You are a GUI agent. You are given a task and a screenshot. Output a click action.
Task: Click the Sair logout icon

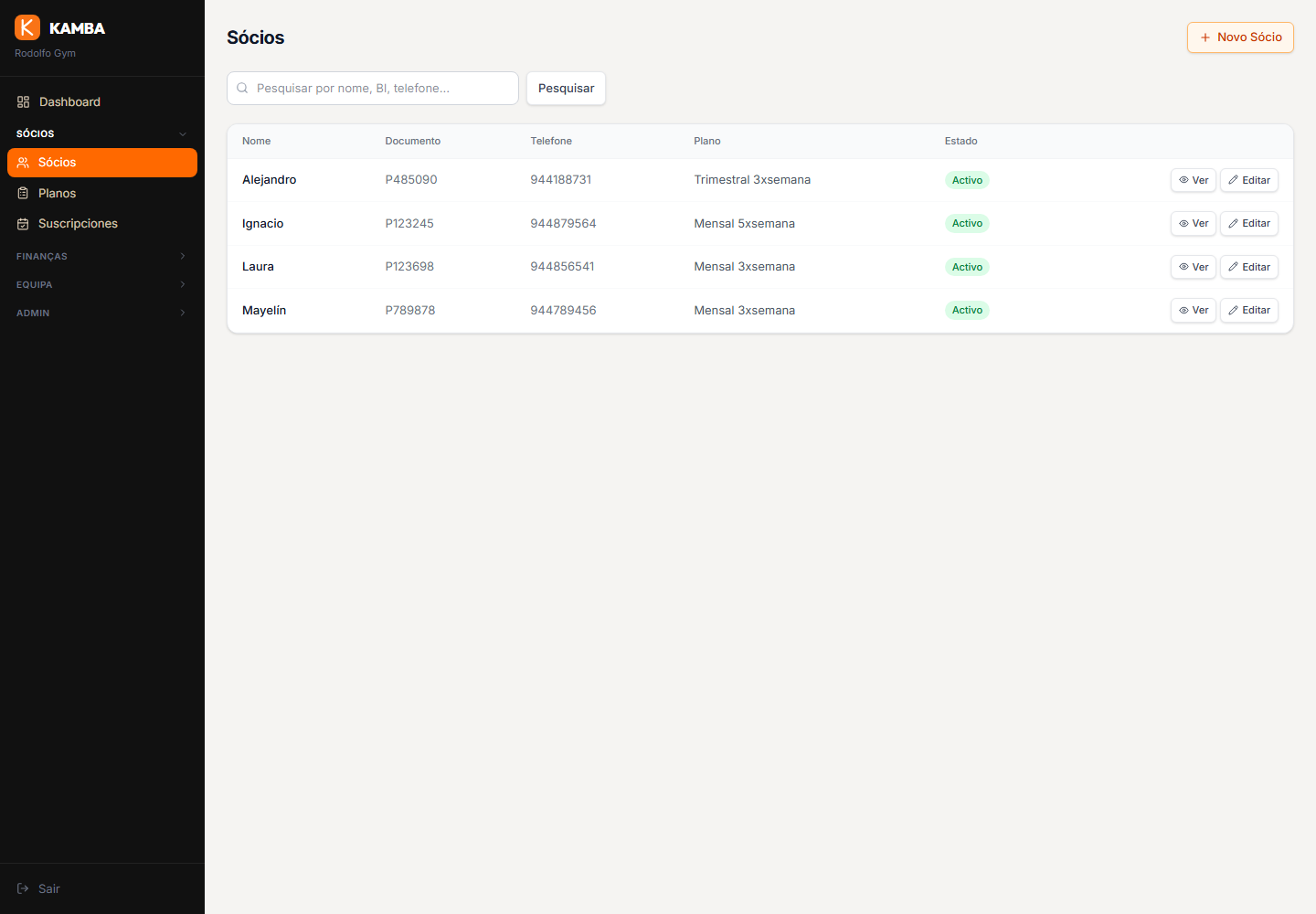[23, 888]
